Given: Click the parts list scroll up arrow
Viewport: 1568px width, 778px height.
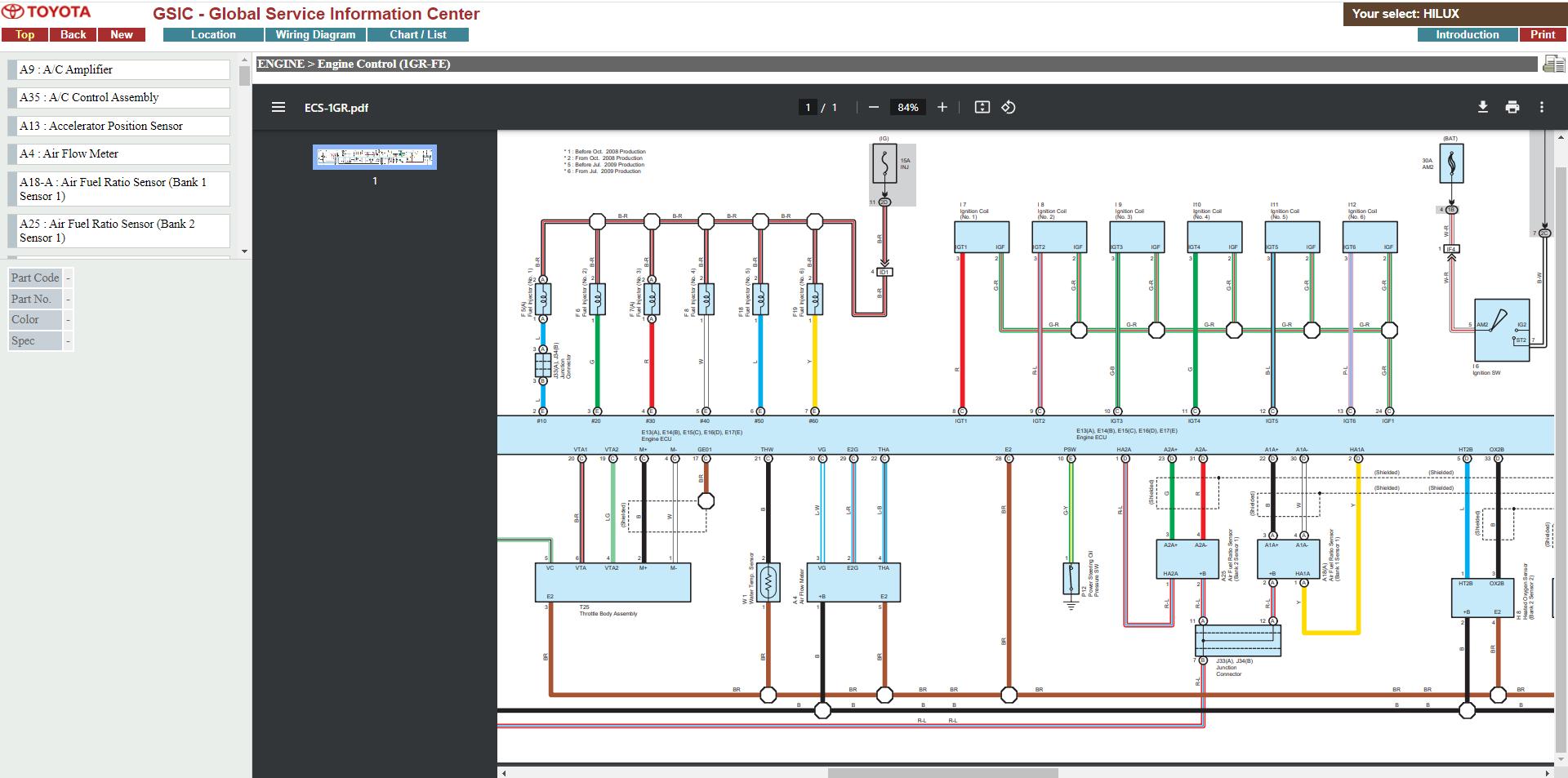Looking at the screenshot, I should pos(244,60).
